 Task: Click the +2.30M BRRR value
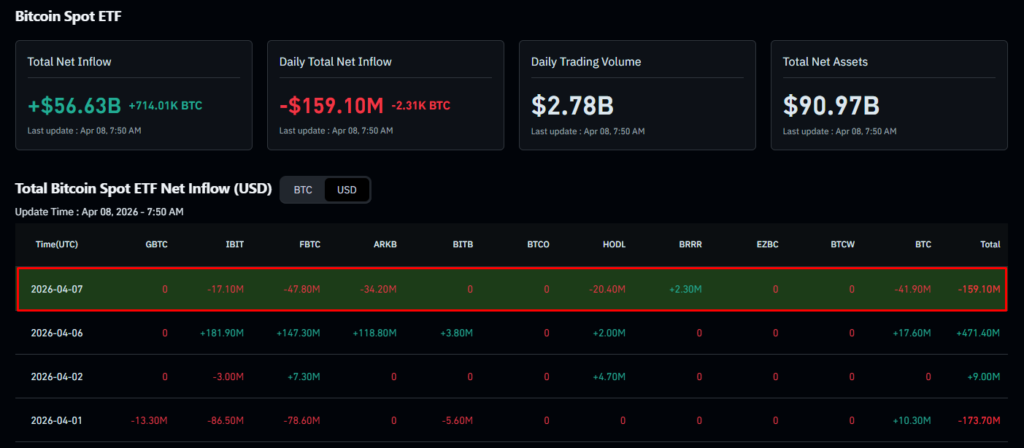(x=685, y=289)
